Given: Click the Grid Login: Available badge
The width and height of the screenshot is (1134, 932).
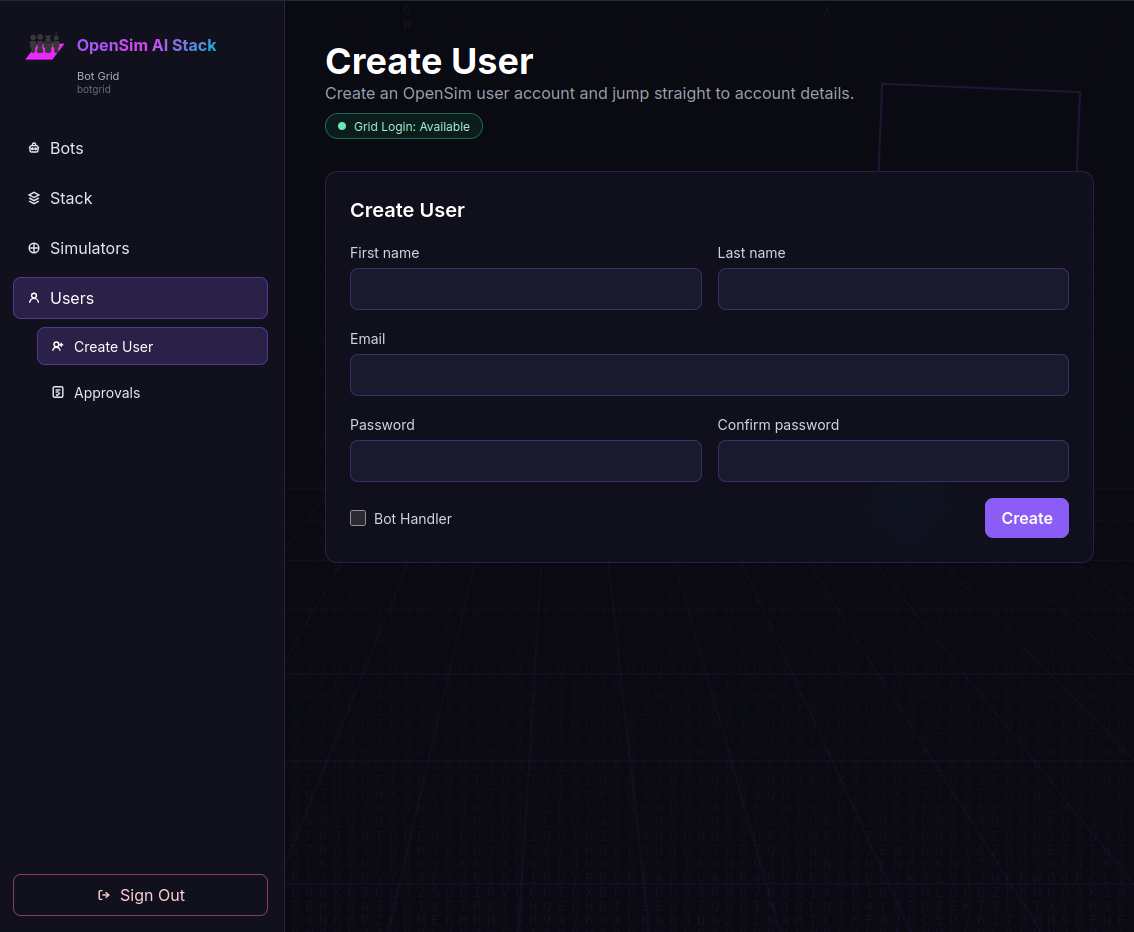Looking at the screenshot, I should coord(404,127).
